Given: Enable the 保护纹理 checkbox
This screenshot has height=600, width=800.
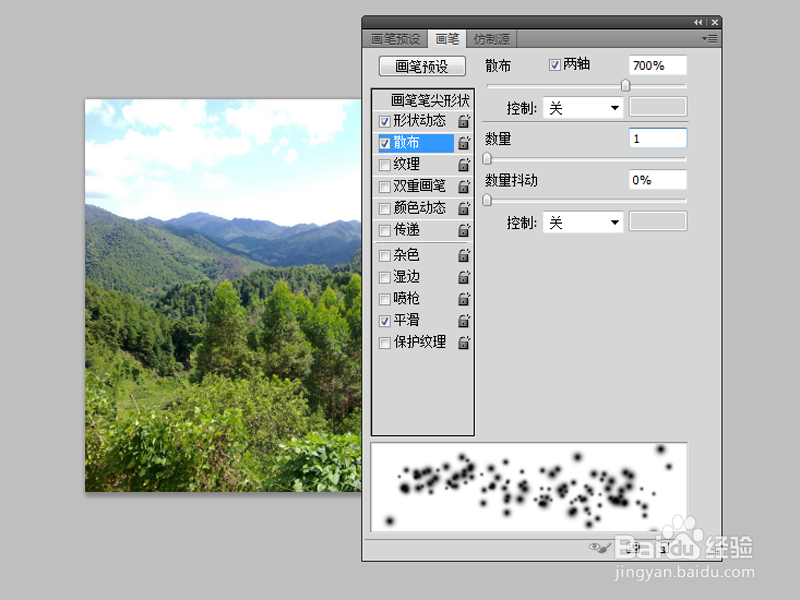Looking at the screenshot, I should (385, 343).
